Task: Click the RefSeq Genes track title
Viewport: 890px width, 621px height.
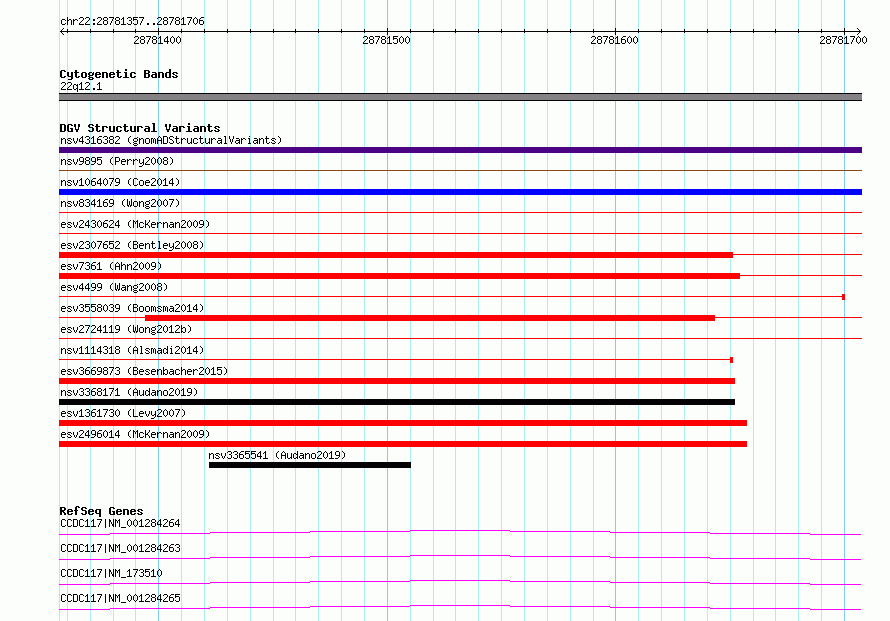Action: pos(101,511)
